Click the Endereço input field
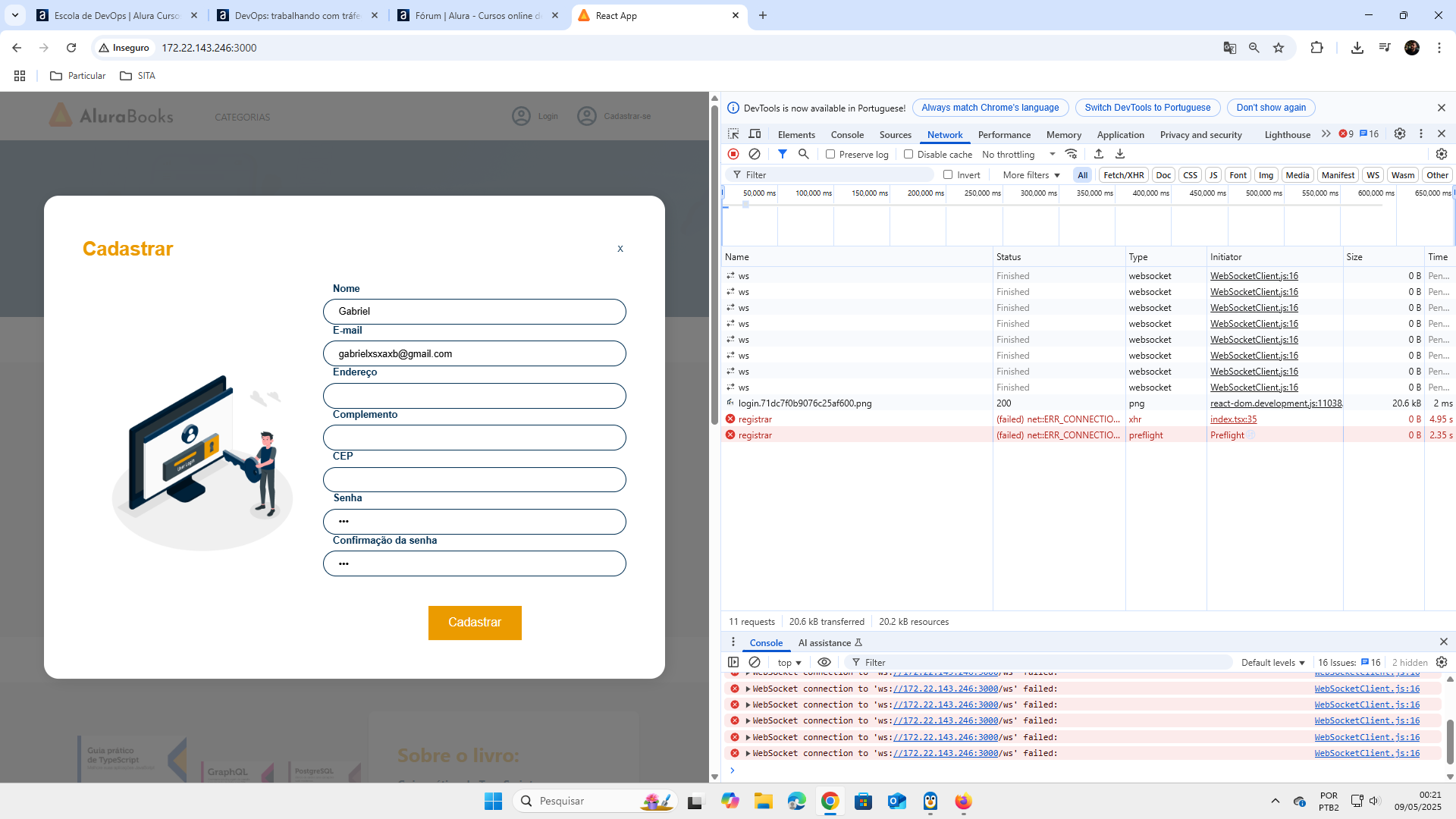Viewport: 1456px width, 819px height. [474, 396]
